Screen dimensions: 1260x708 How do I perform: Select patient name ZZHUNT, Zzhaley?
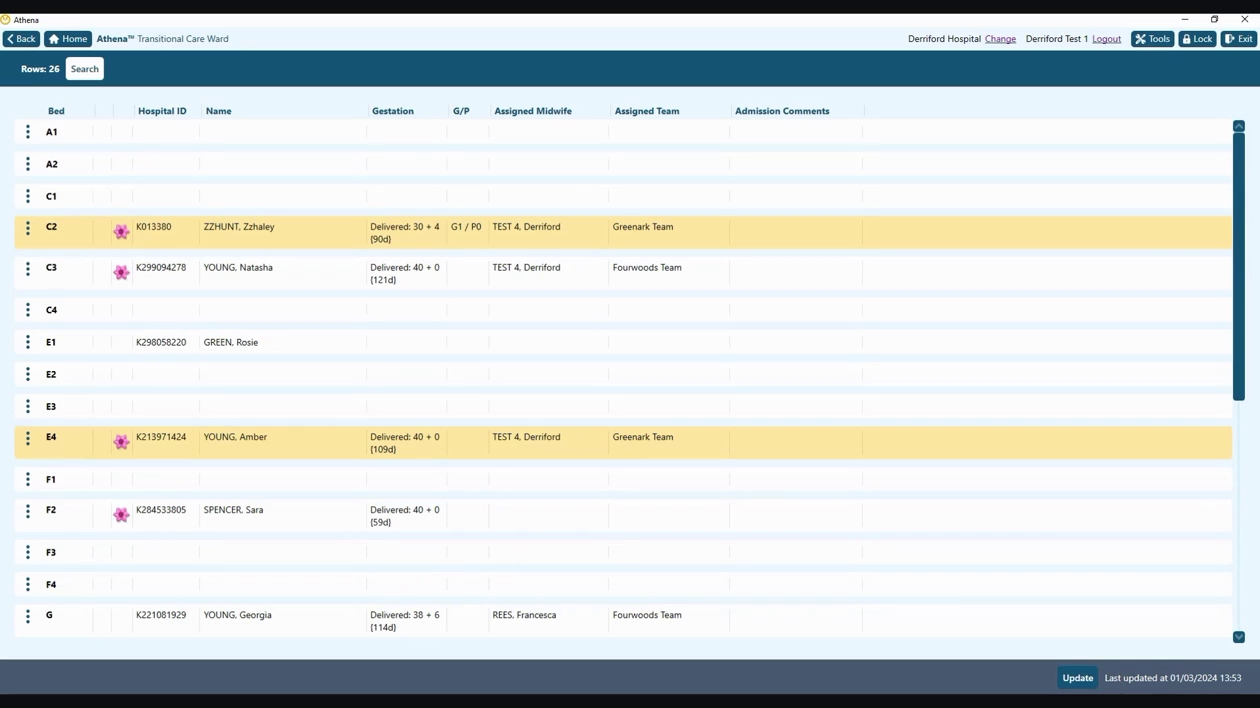point(239,227)
